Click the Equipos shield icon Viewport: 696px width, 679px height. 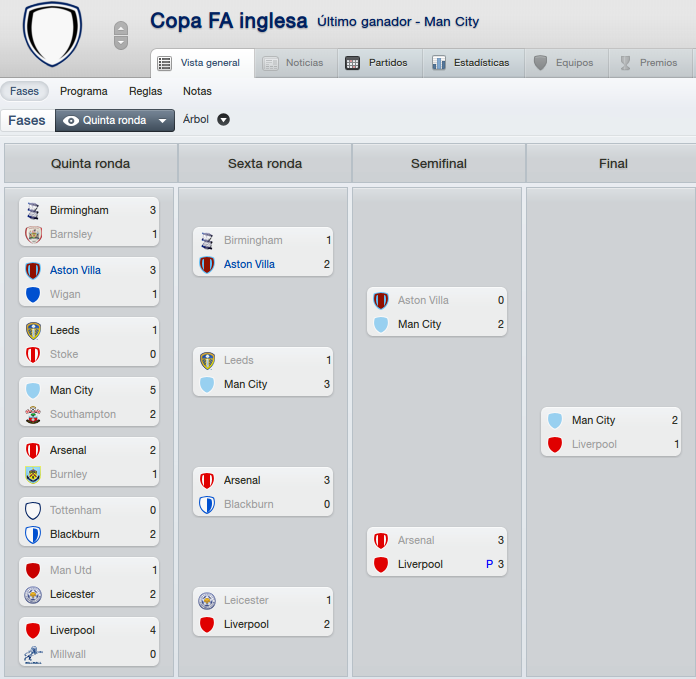coord(540,63)
